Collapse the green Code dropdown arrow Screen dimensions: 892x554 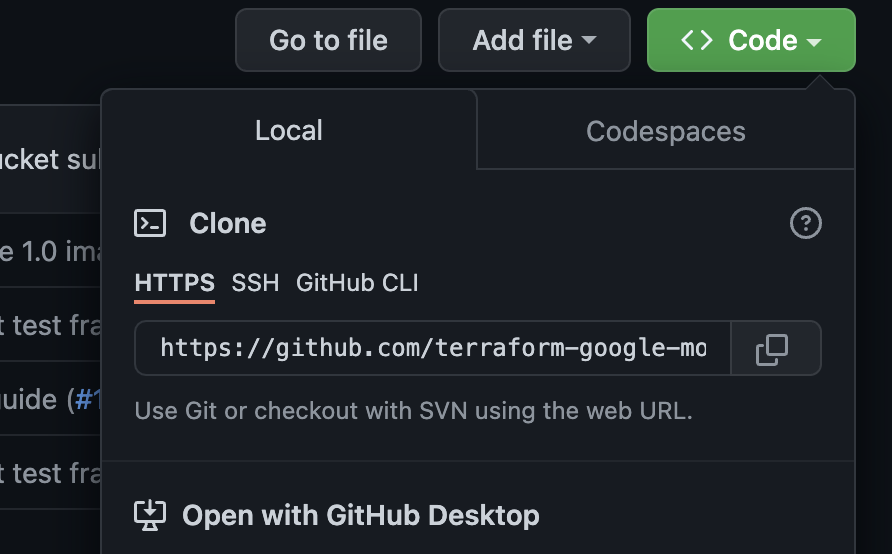coord(814,42)
